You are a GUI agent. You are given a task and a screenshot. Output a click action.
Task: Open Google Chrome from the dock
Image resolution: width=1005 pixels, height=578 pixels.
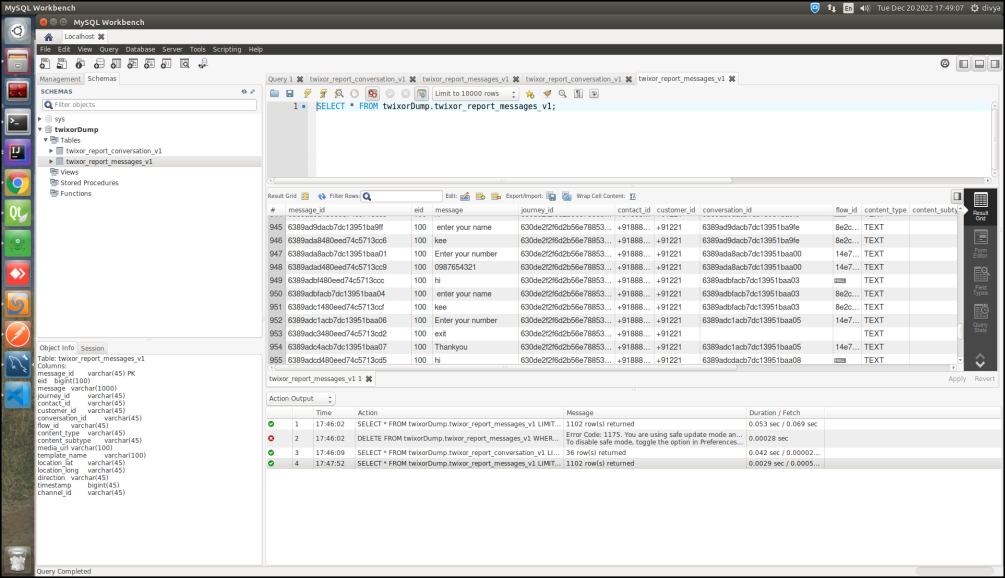click(x=17, y=184)
